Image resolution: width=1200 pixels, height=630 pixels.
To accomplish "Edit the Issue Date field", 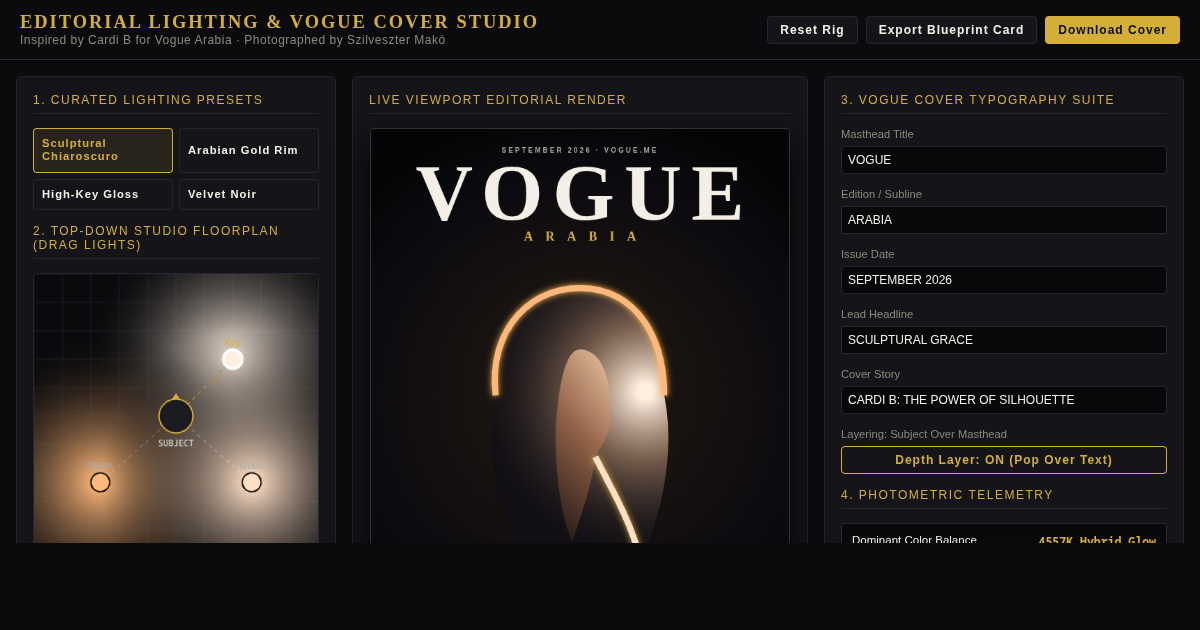I will (1004, 280).
